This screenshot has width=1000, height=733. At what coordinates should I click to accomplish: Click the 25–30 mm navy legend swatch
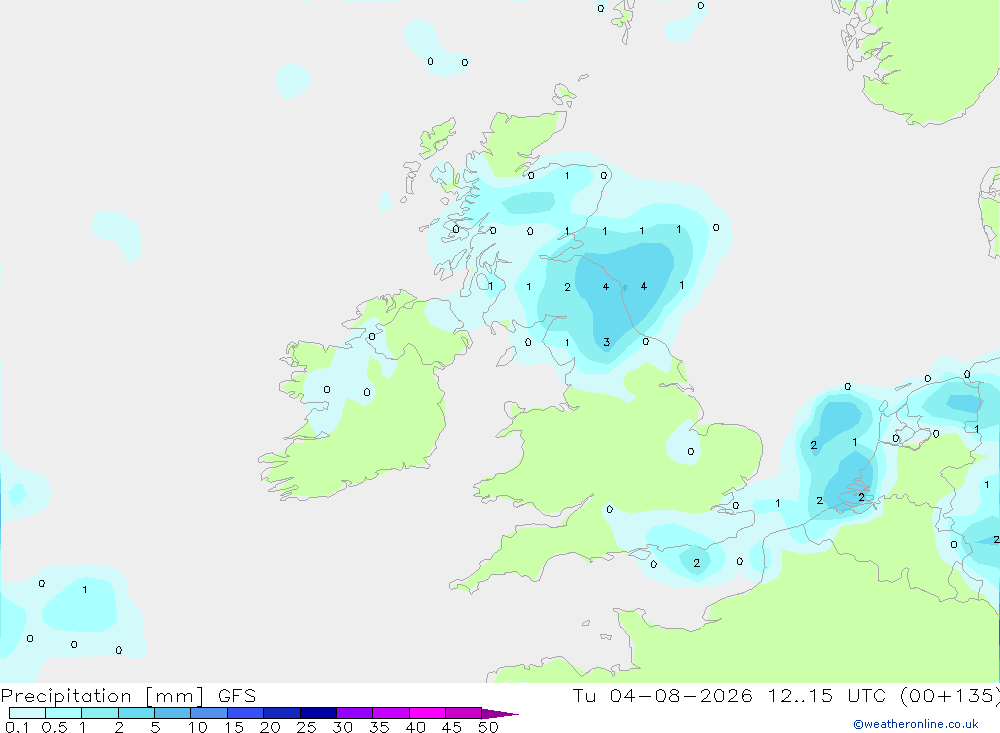tap(318, 713)
